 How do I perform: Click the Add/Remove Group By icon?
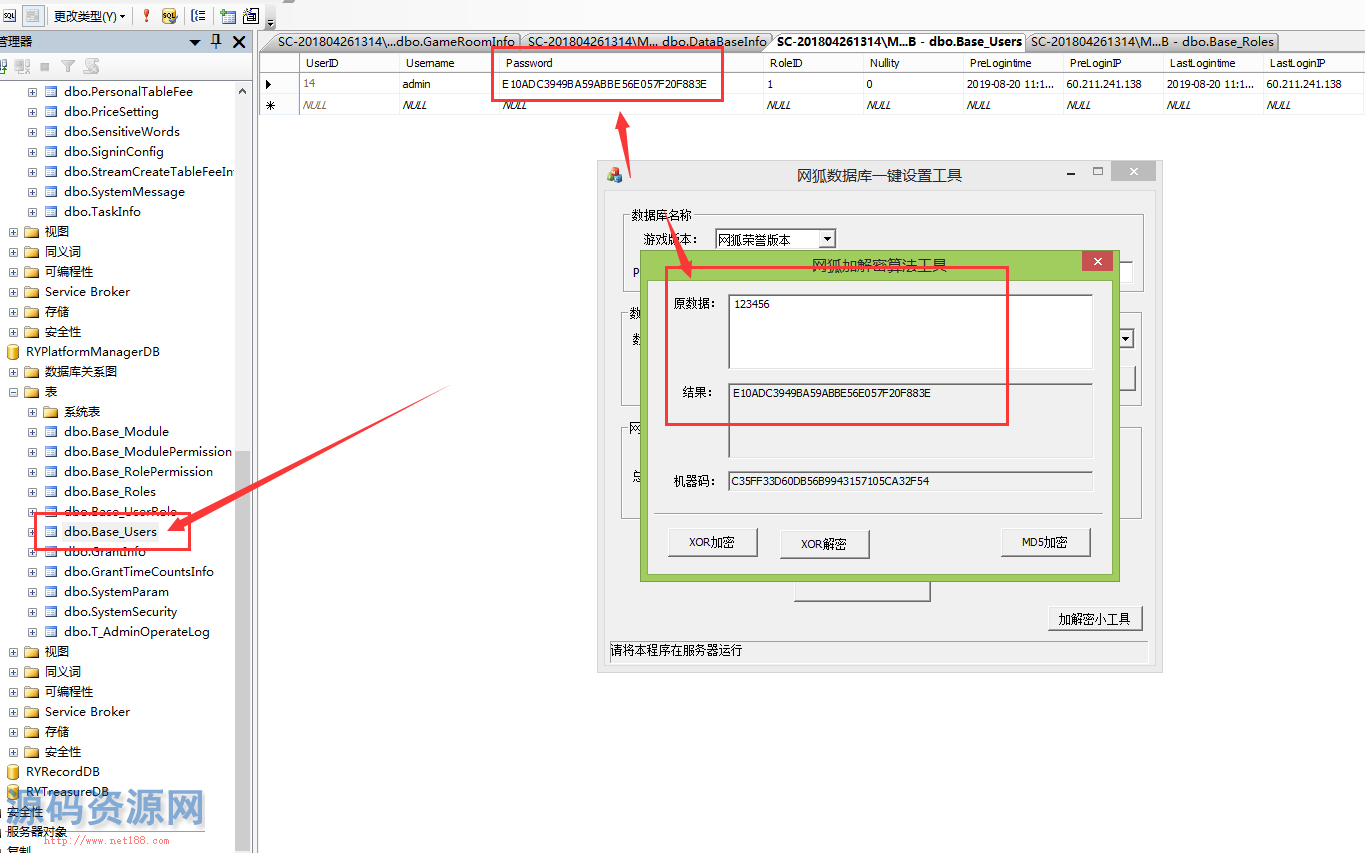[198, 16]
